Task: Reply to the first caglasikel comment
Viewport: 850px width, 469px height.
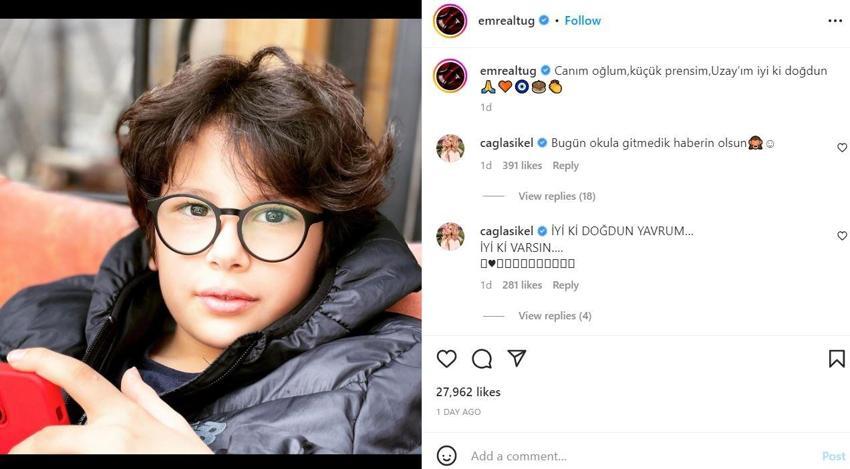Action: click(565, 165)
